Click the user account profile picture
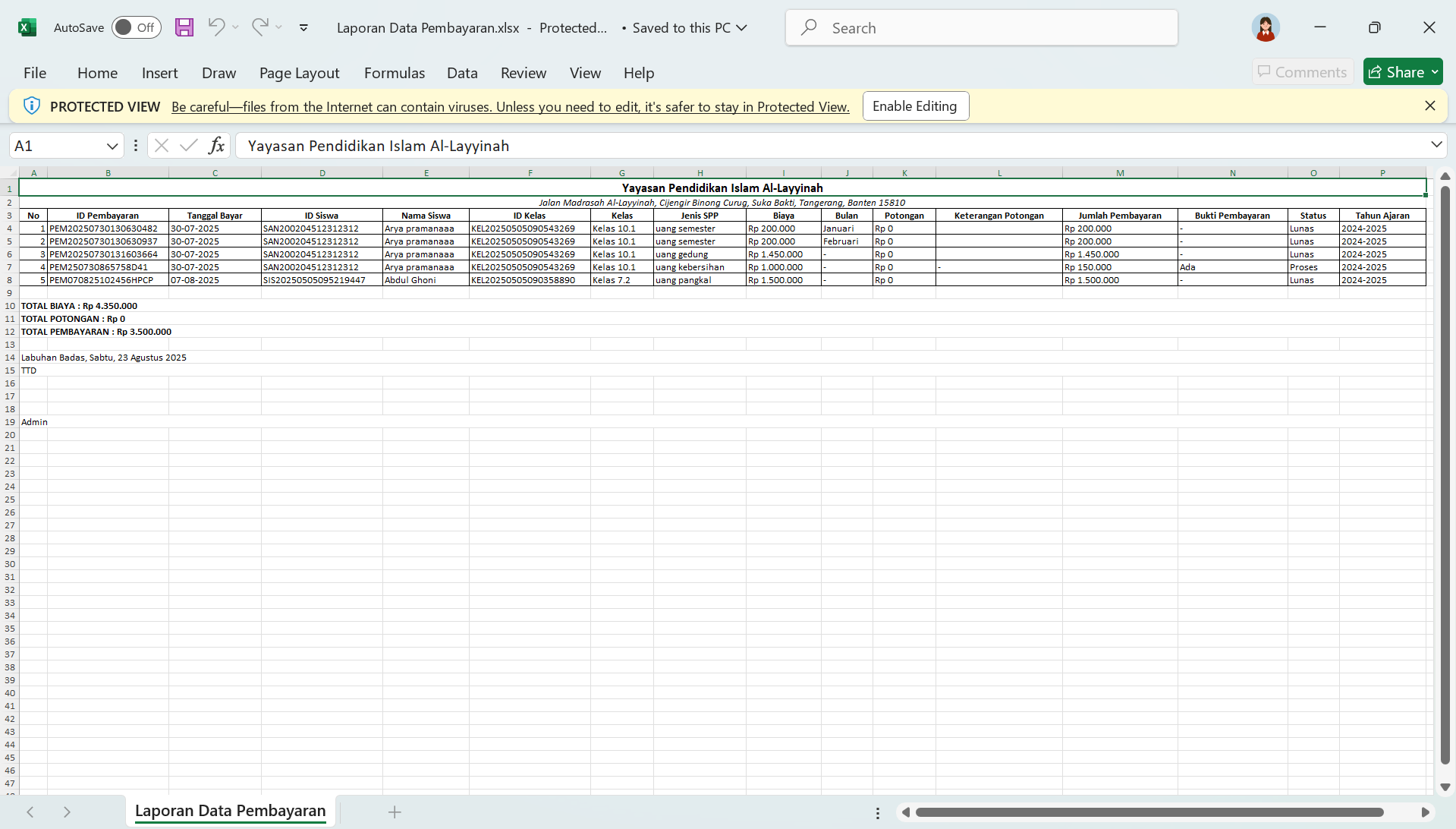 click(1265, 27)
